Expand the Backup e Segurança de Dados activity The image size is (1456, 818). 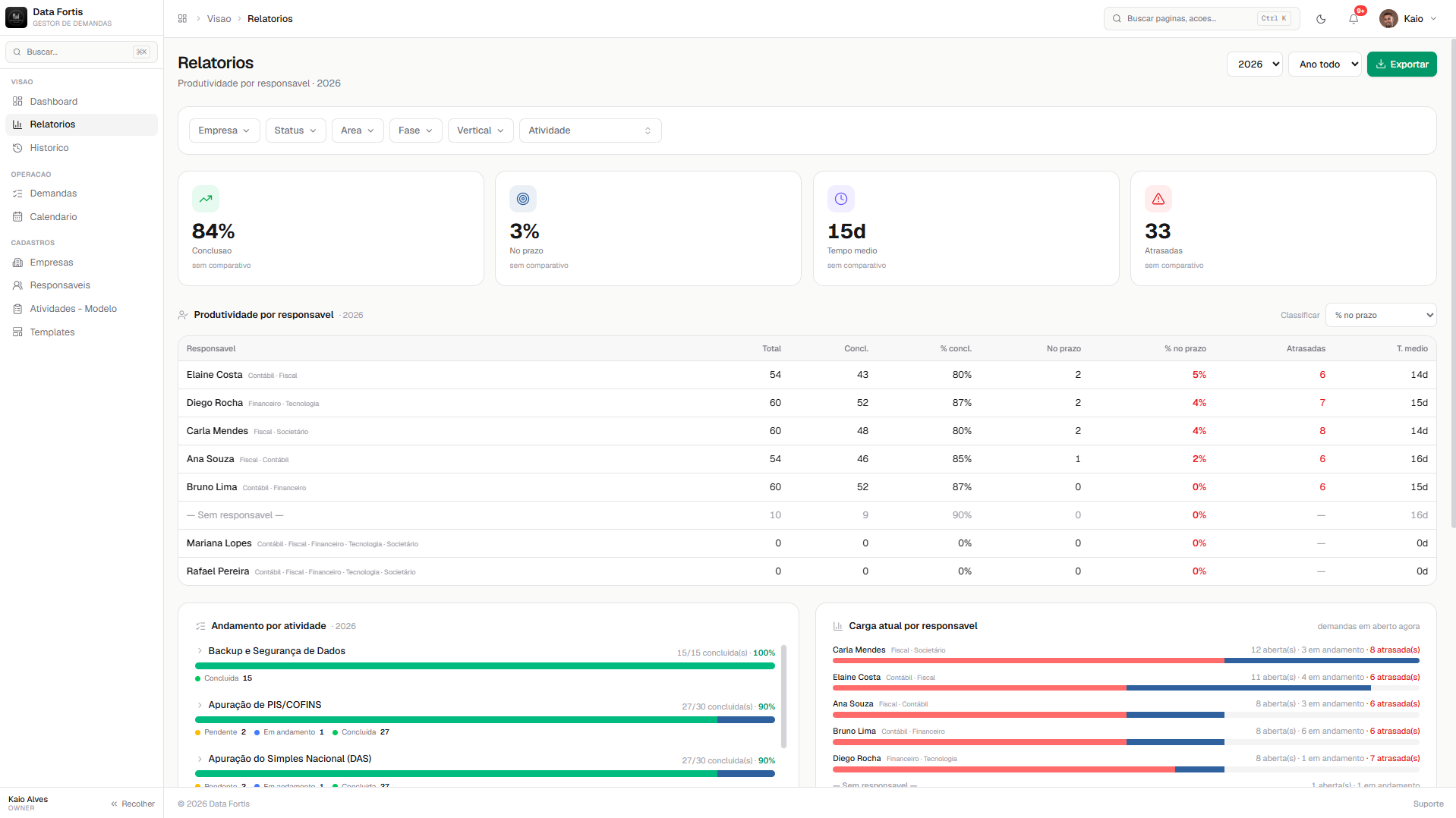[200, 651]
